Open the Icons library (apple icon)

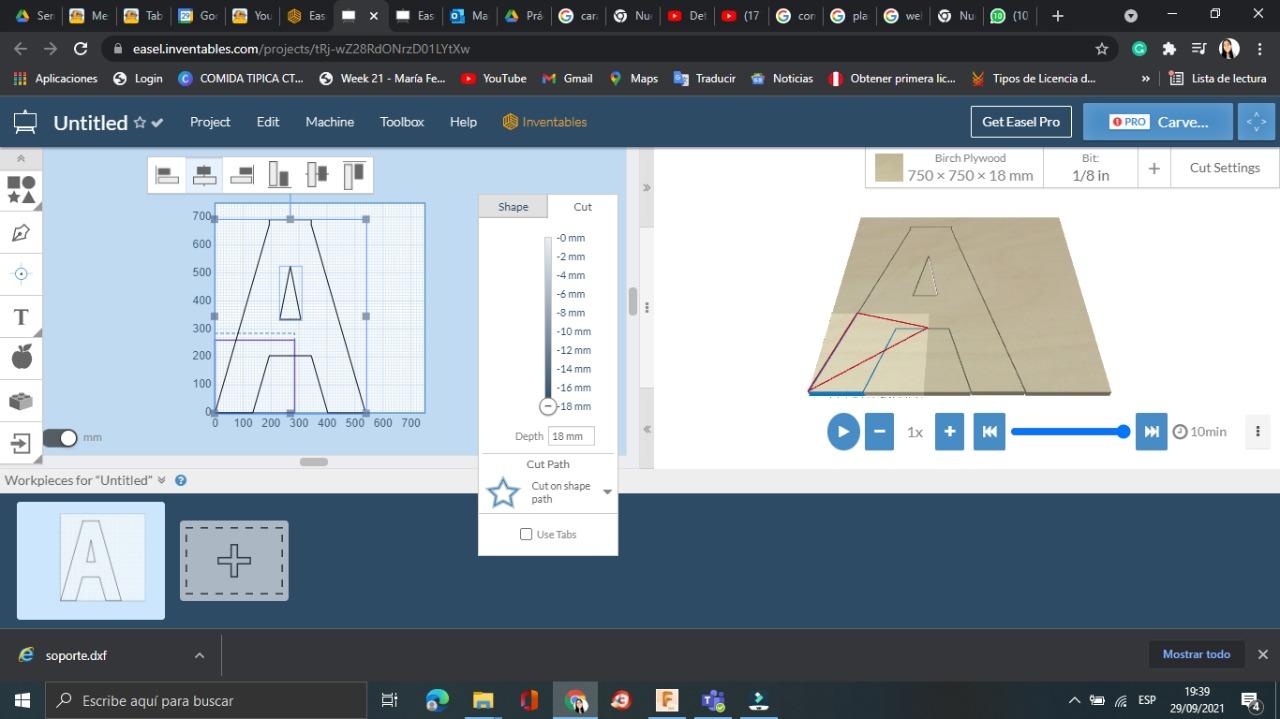(21, 356)
